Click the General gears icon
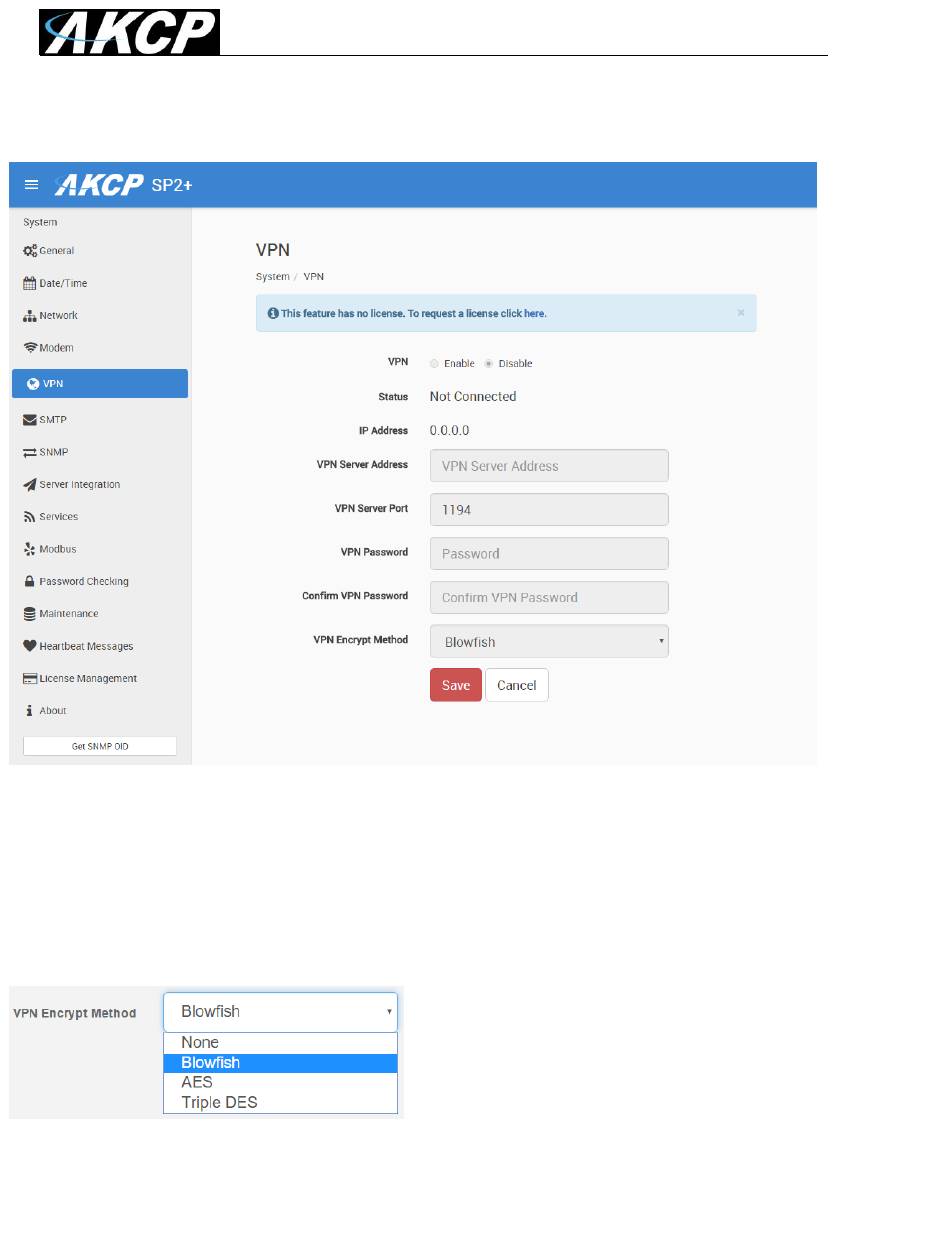 pos(30,251)
